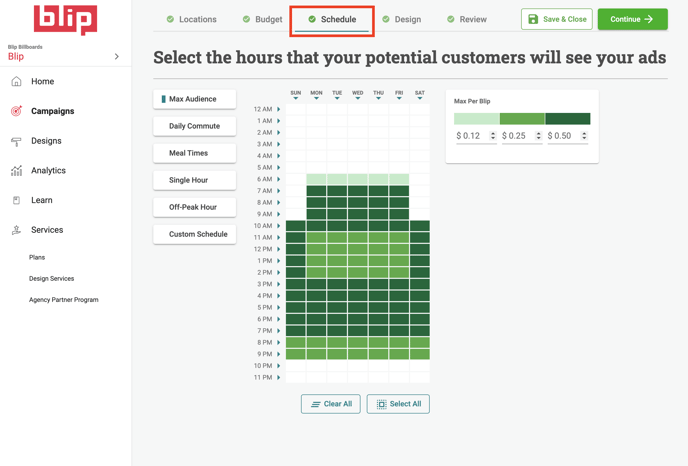Open Design Services link

(51, 278)
